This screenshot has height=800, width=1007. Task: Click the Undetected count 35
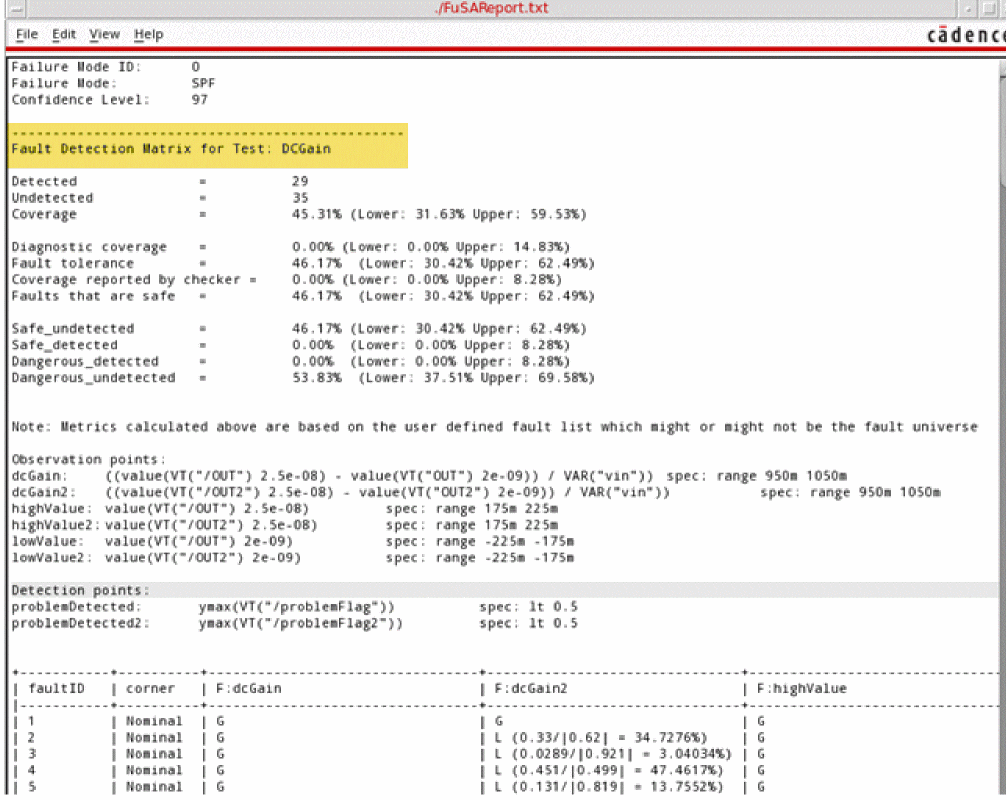click(x=299, y=198)
